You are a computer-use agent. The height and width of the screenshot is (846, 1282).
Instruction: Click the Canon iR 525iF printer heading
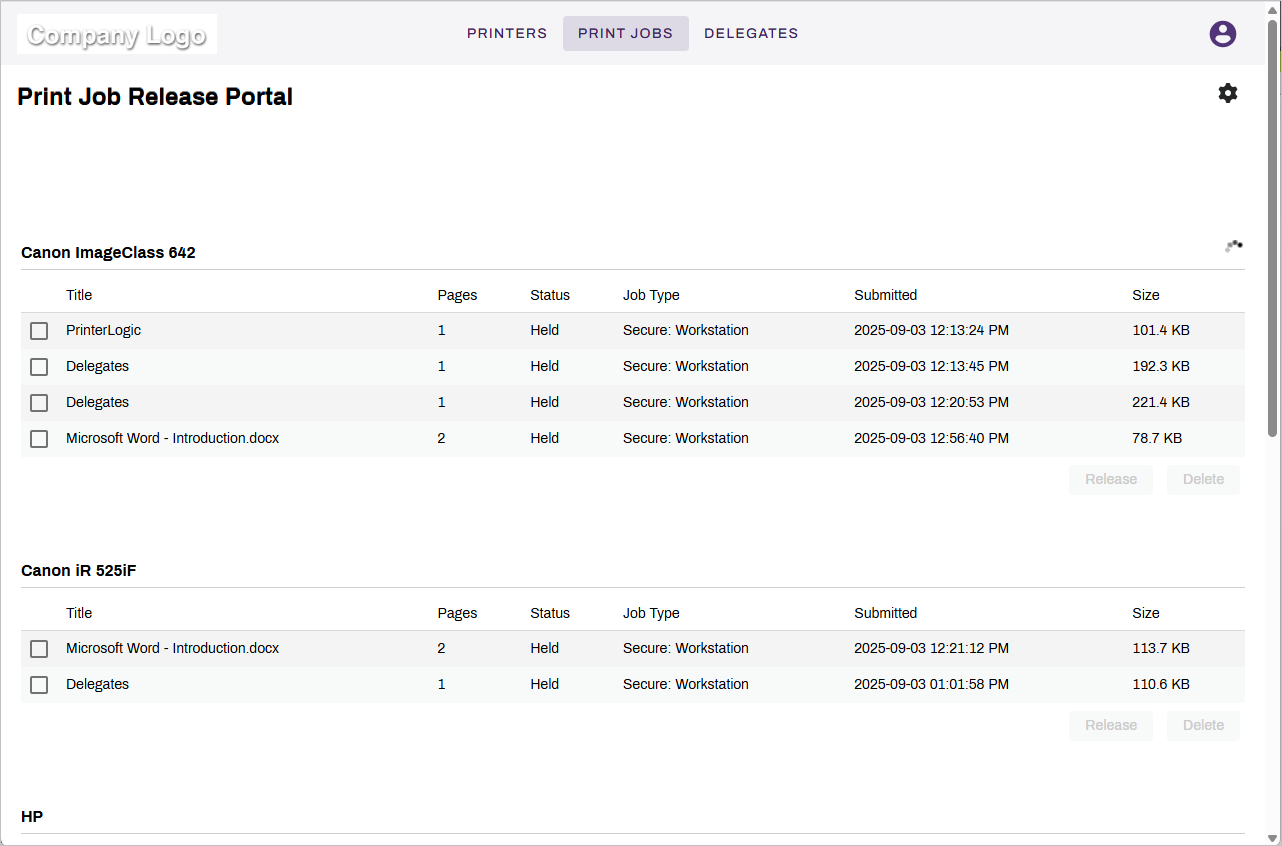coord(78,571)
